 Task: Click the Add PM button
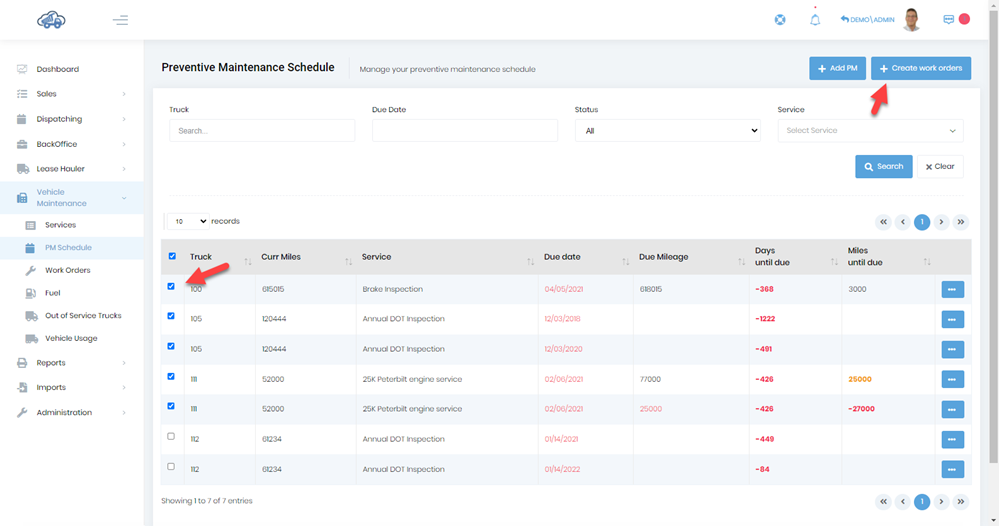point(837,68)
